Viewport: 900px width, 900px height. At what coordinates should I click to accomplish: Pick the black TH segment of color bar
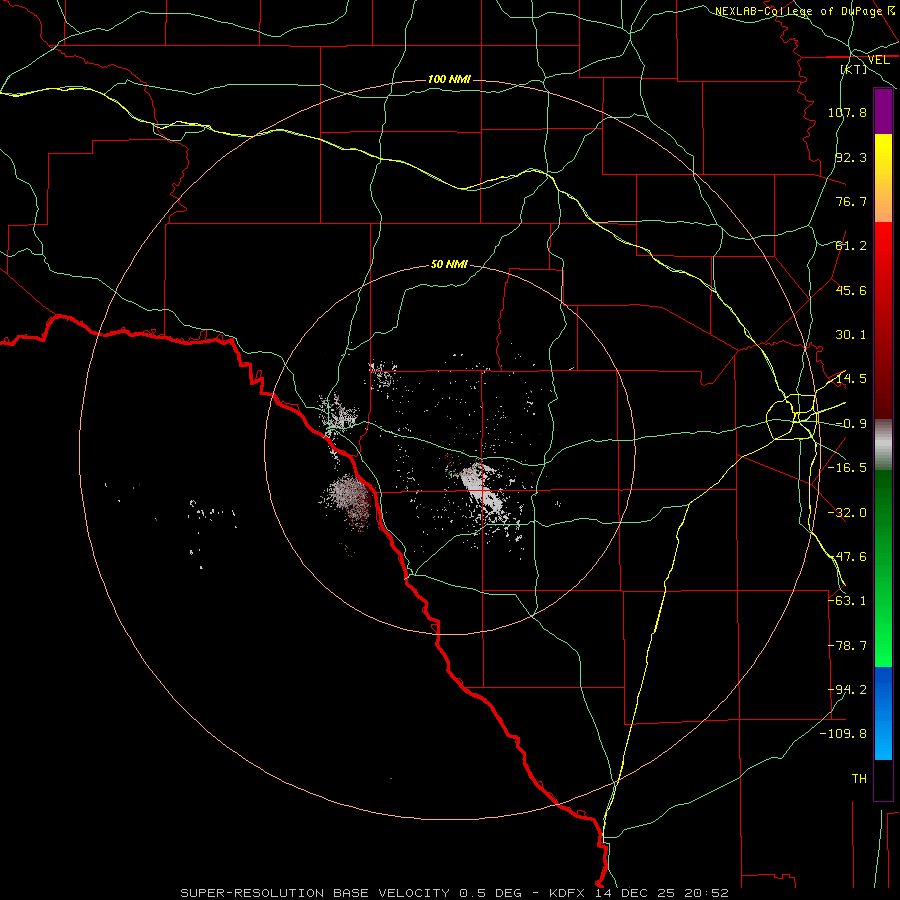[883, 779]
